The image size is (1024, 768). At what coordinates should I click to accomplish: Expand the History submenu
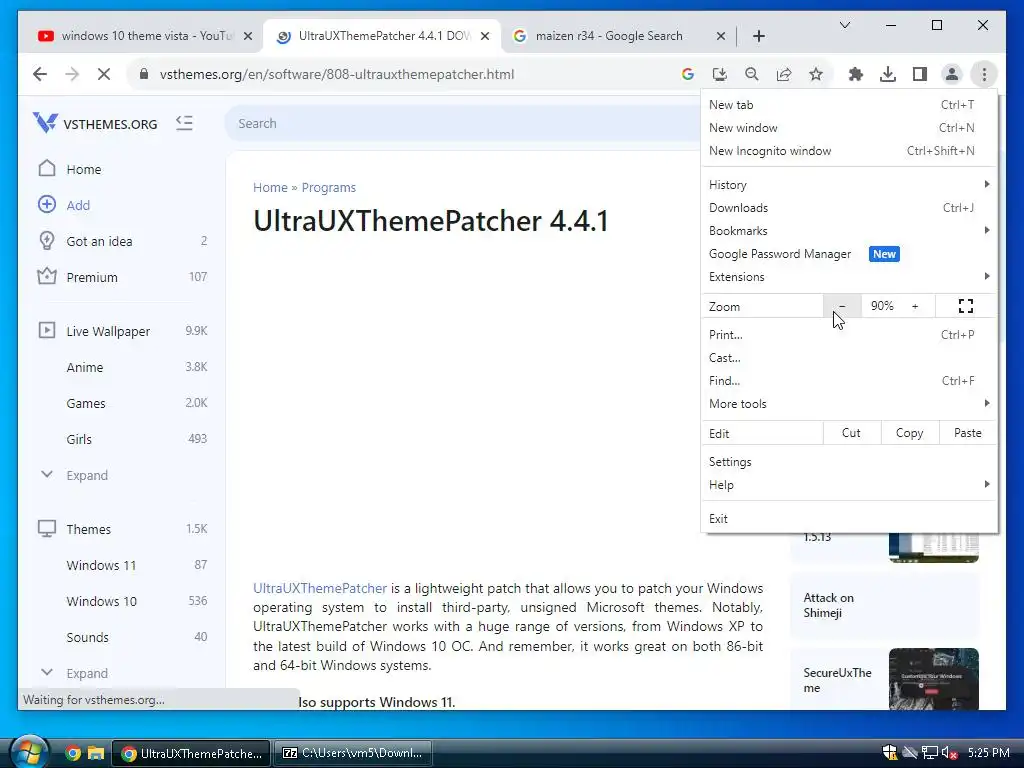coord(849,185)
